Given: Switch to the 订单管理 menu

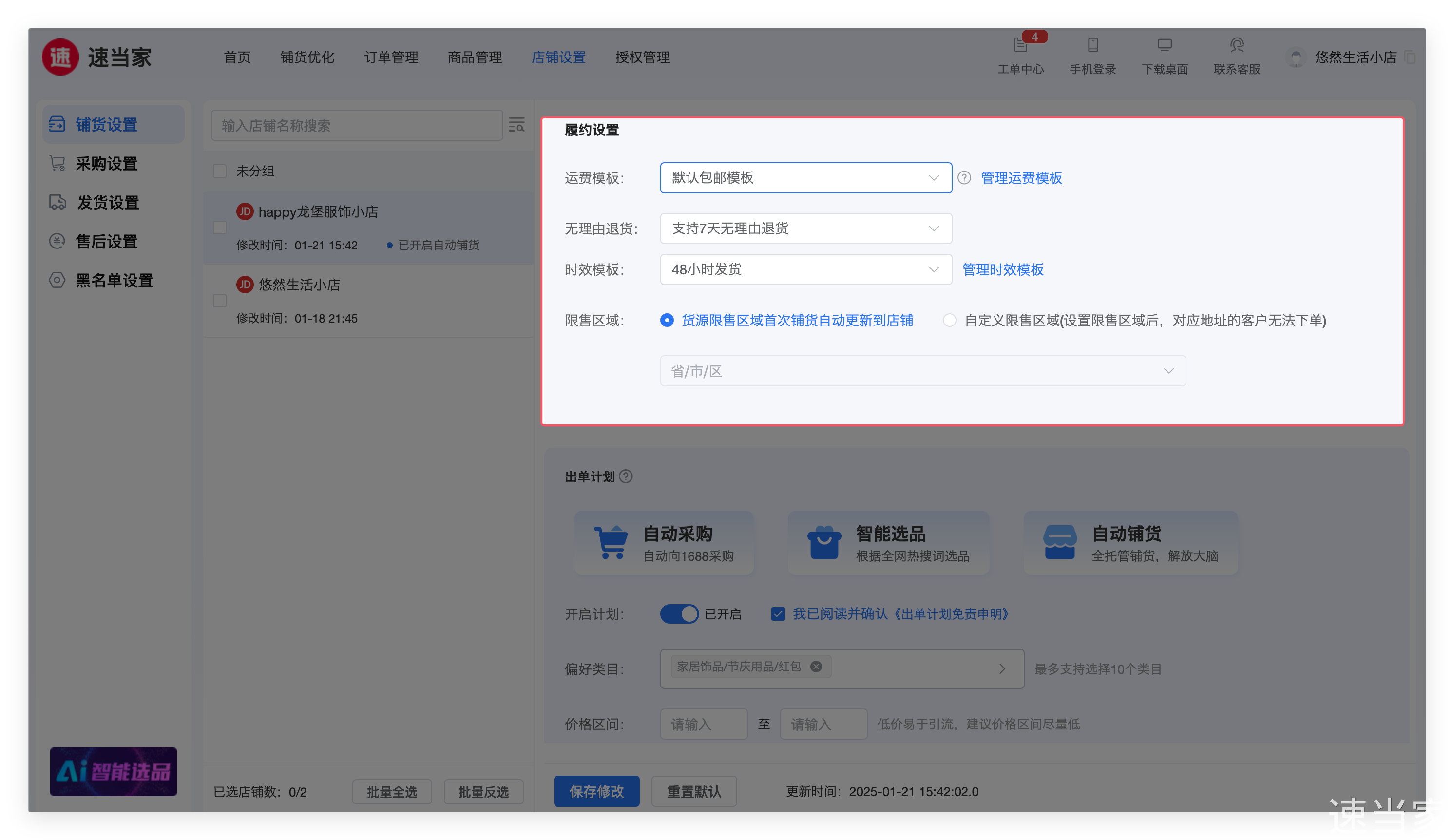Looking at the screenshot, I should 391,57.
